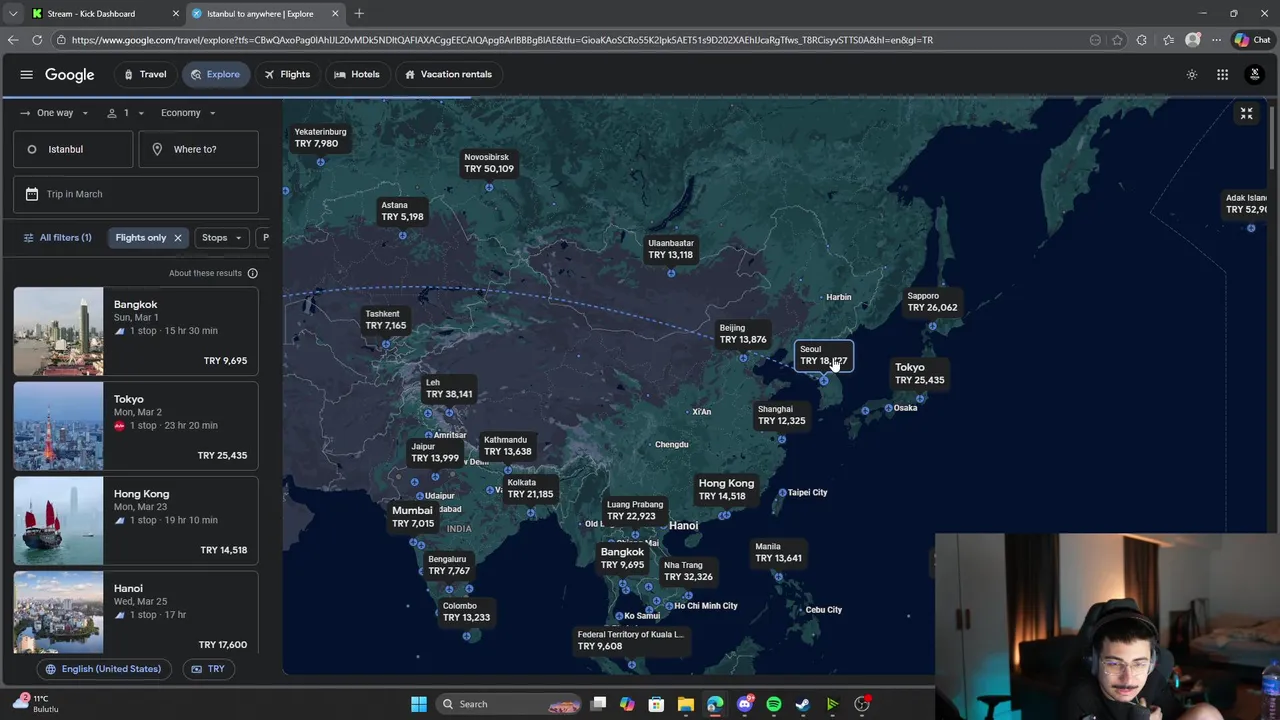This screenshot has height=720, width=1280.
Task: Open OBS Studio from the taskbar
Action: click(x=861, y=704)
